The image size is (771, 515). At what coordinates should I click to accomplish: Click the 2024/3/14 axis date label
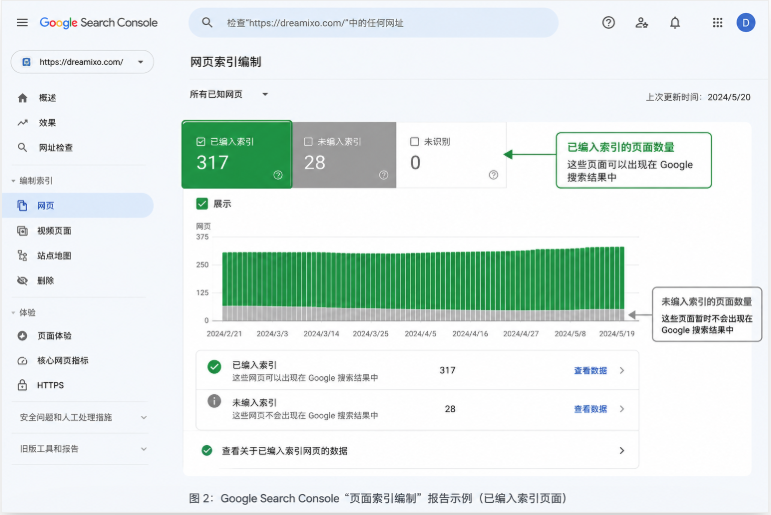[x=321, y=333]
